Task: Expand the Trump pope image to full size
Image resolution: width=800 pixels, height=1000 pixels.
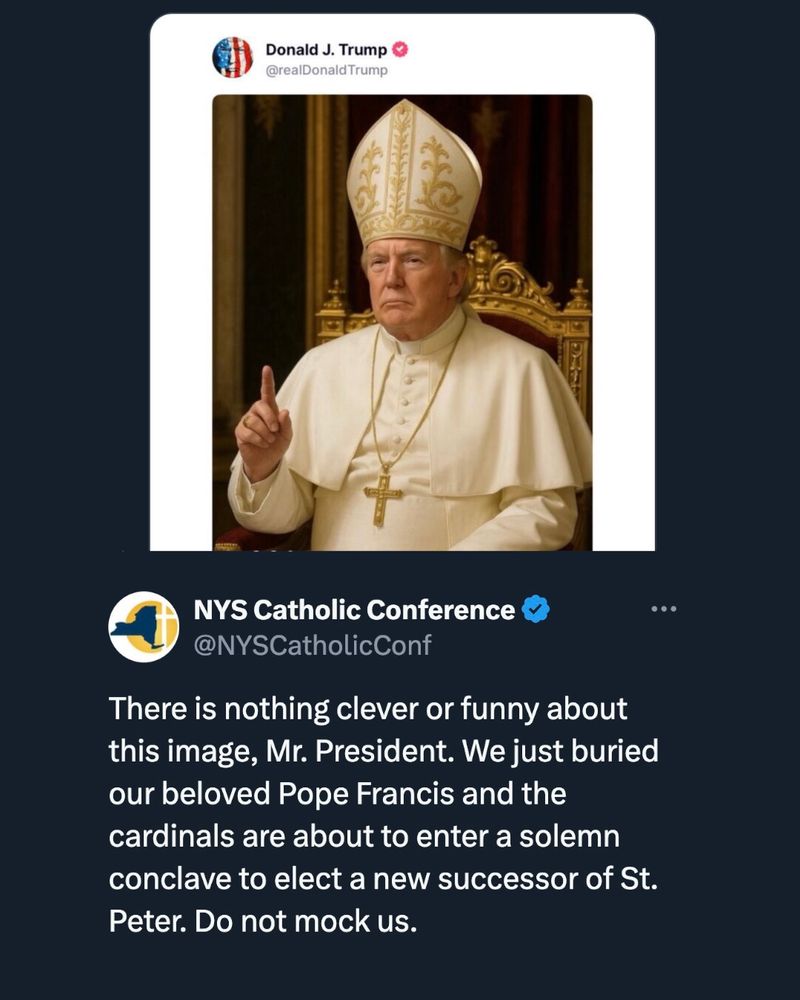Action: click(404, 320)
